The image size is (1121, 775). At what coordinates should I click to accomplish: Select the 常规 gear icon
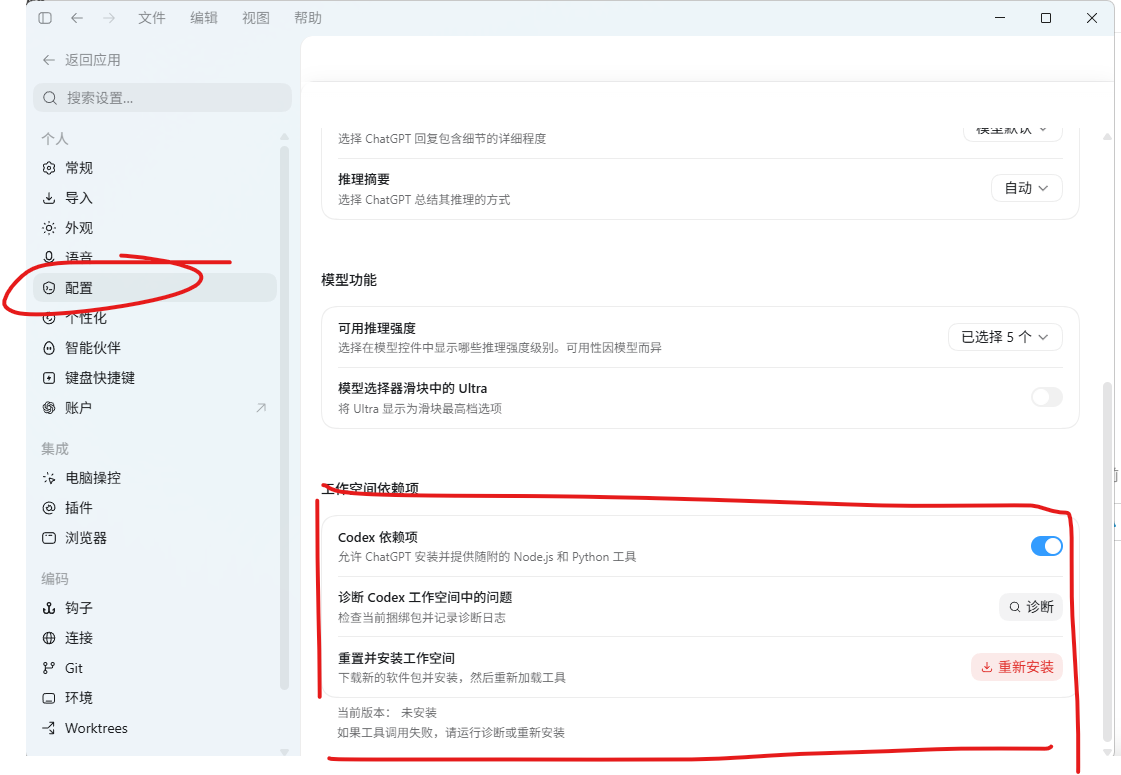49,168
